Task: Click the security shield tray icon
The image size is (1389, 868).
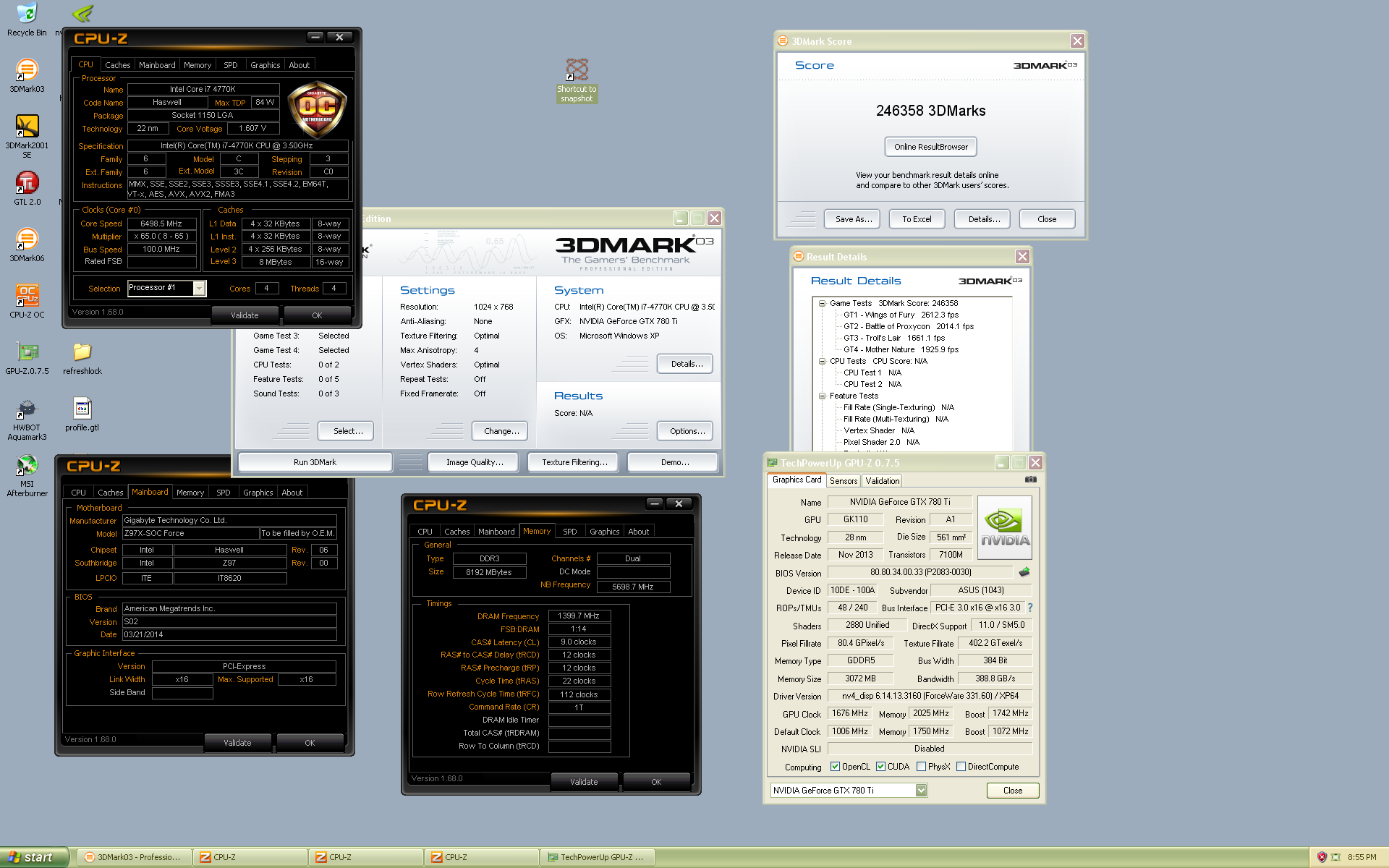Action: point(1322,857)
